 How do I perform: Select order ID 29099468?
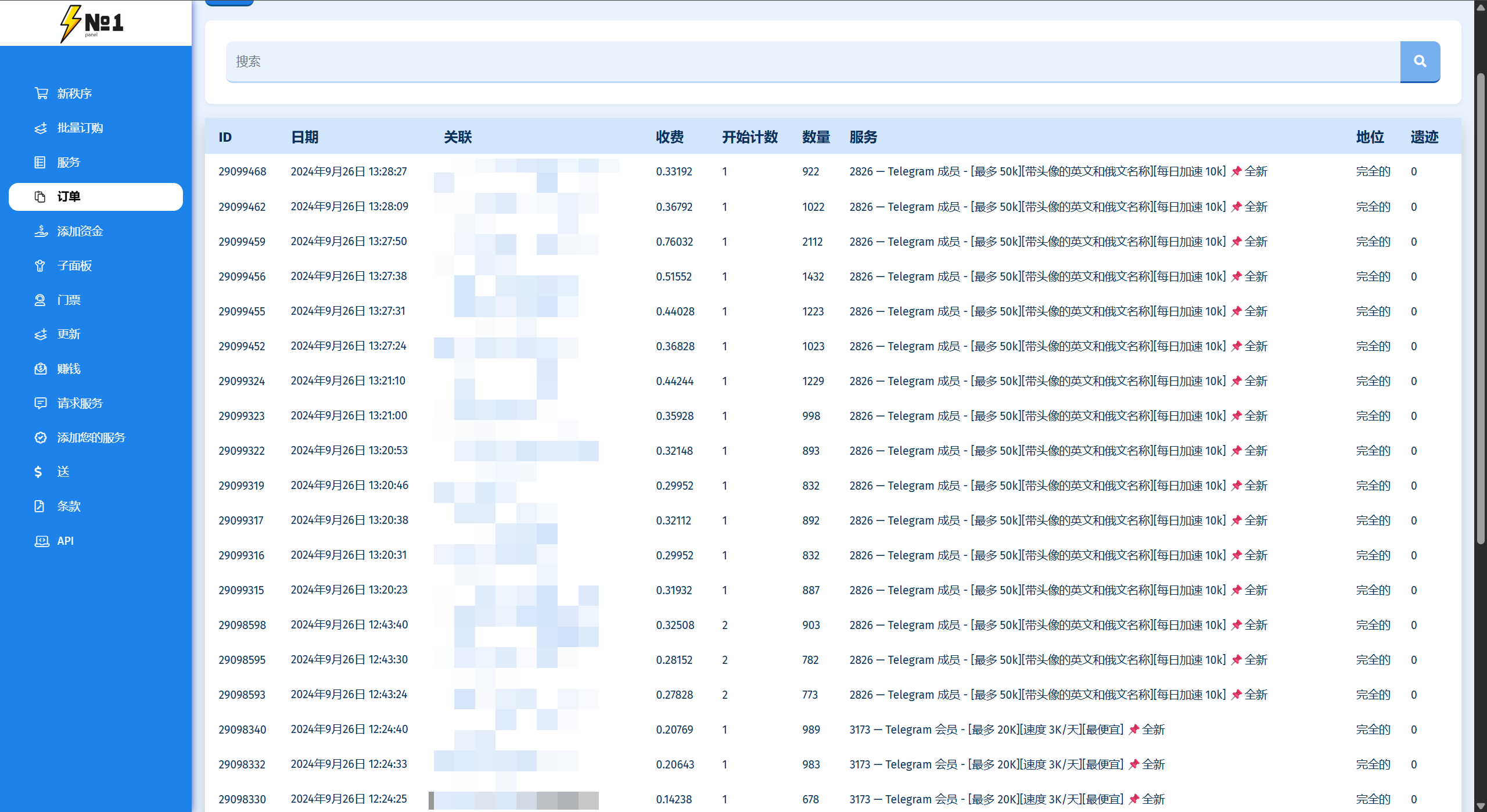pyautogui.click(x=242, y=172)
